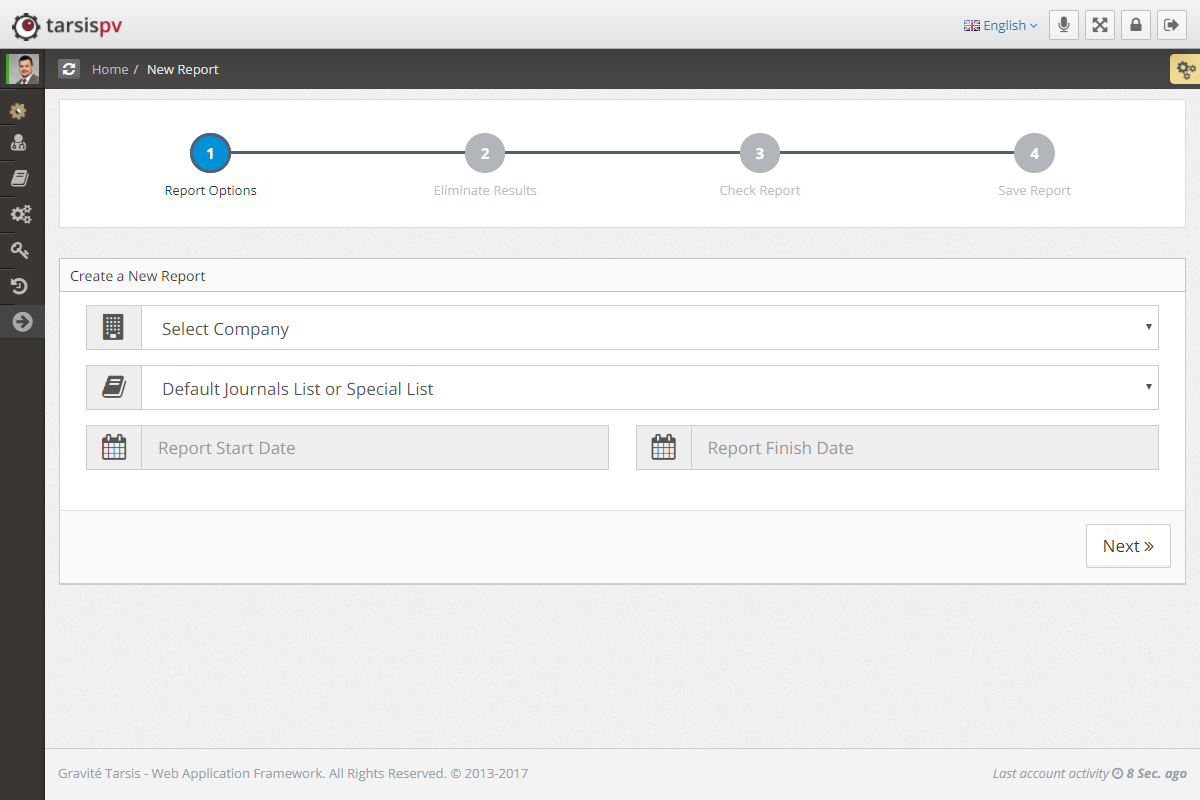Click the key icon in sidebar
This screenshot has width=1200, height=800.
click(x=19, y=250)
